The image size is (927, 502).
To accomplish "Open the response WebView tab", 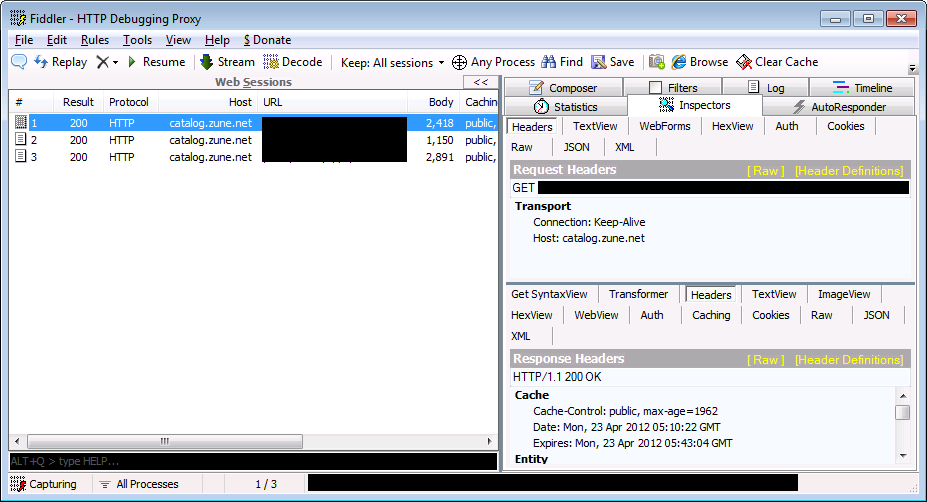I will (x=596, y=315).
